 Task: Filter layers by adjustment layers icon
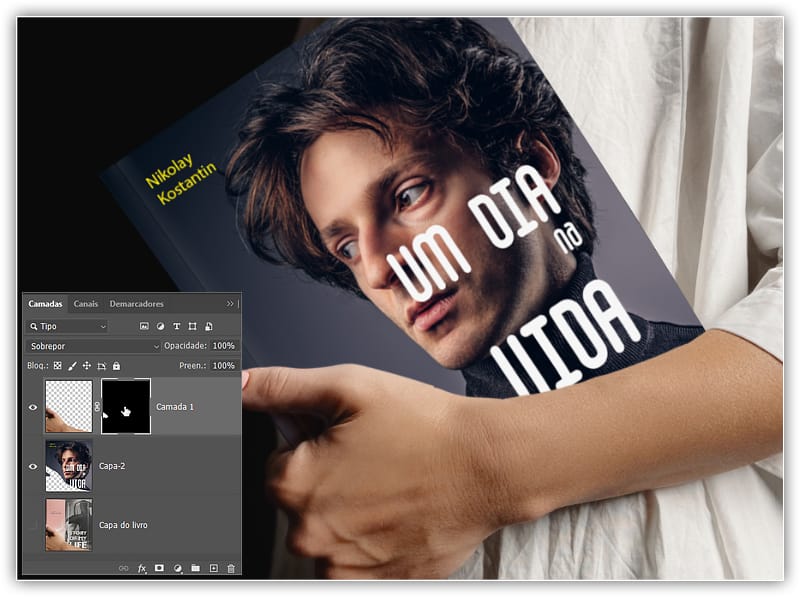[160, 326]
